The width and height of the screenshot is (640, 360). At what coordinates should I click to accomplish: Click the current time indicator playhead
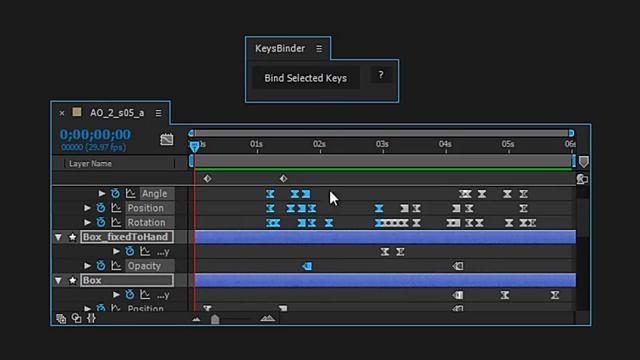[x=195, y=146]
